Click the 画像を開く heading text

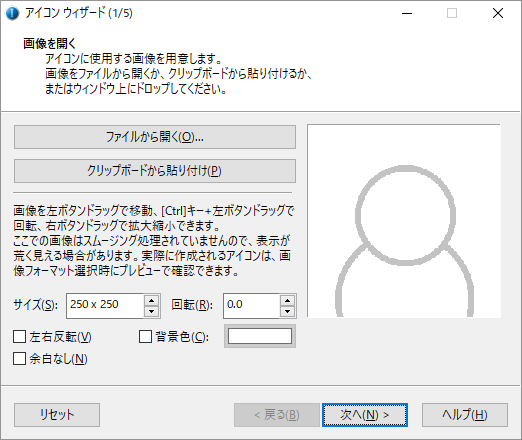pos(50,43)
